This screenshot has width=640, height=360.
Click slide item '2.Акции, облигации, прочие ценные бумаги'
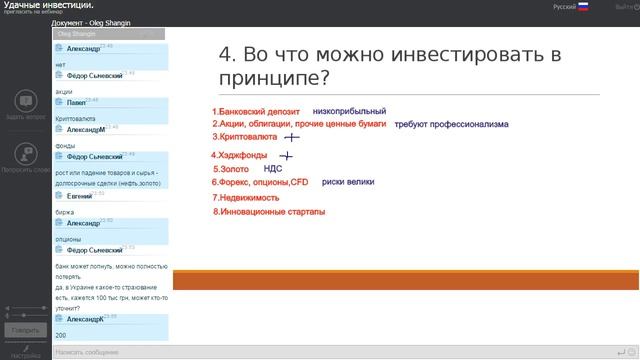(x=299, y=124)
